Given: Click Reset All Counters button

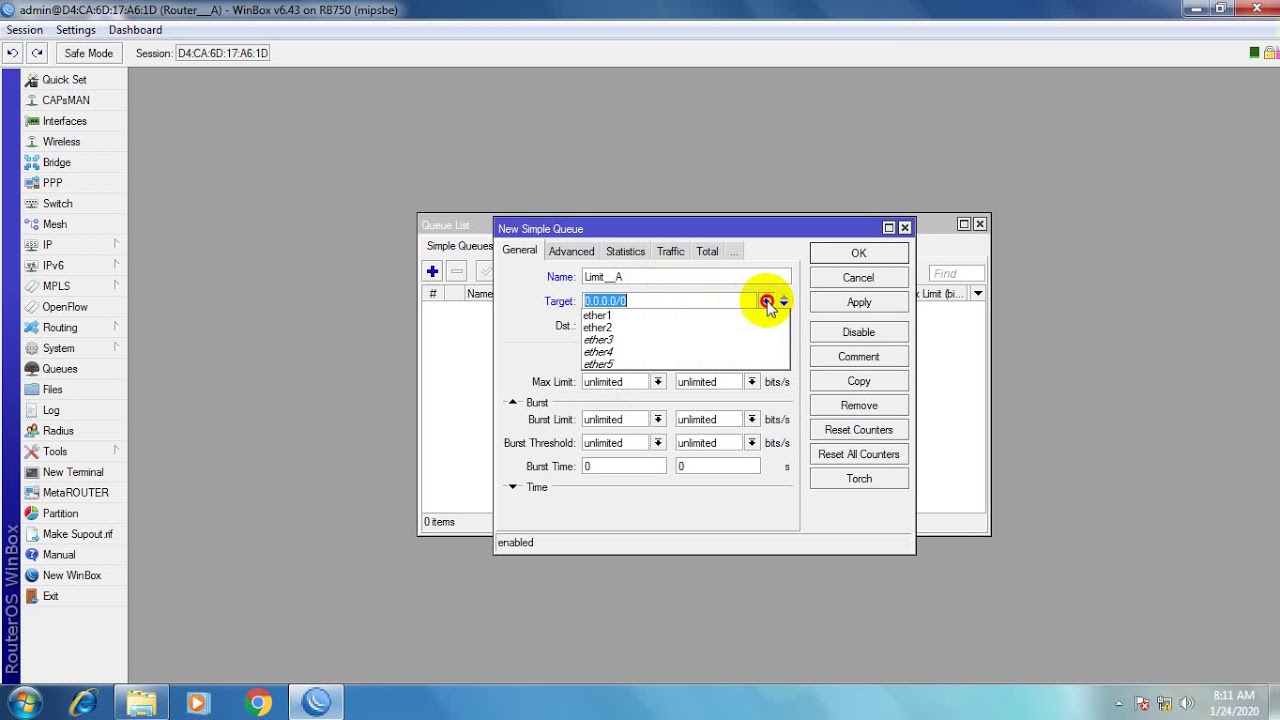Looking at the screenshot, I should [859, 454].
